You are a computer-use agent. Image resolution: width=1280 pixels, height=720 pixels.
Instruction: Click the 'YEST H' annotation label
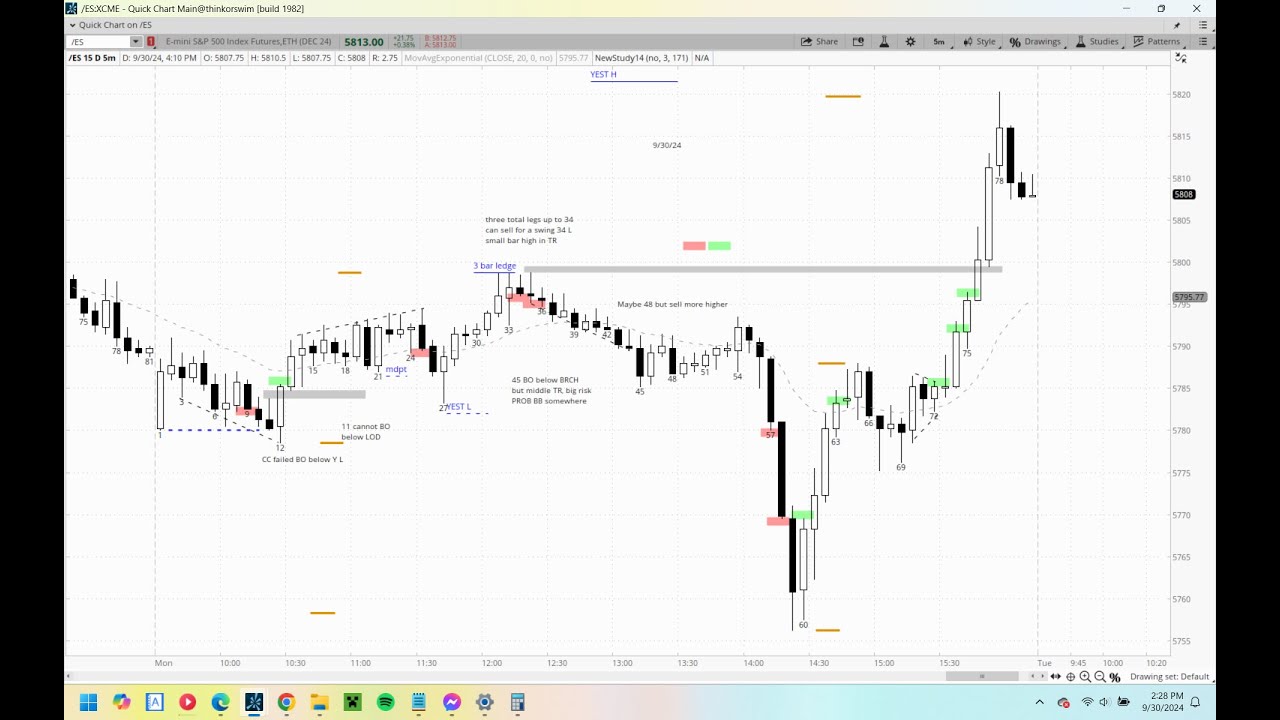(603, 75)
